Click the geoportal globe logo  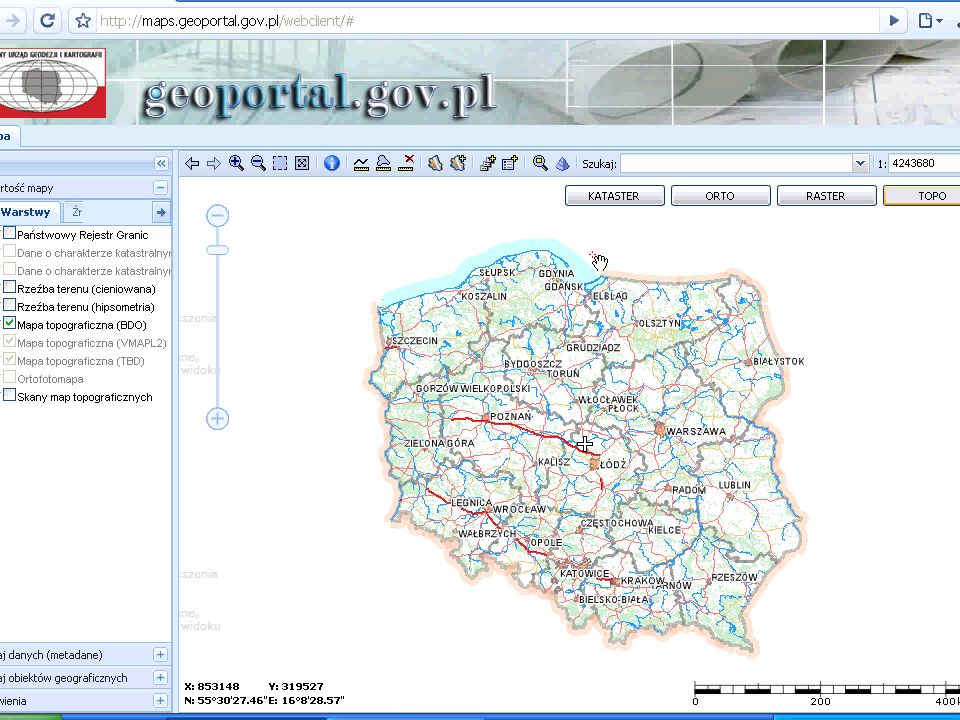point(51,83)
